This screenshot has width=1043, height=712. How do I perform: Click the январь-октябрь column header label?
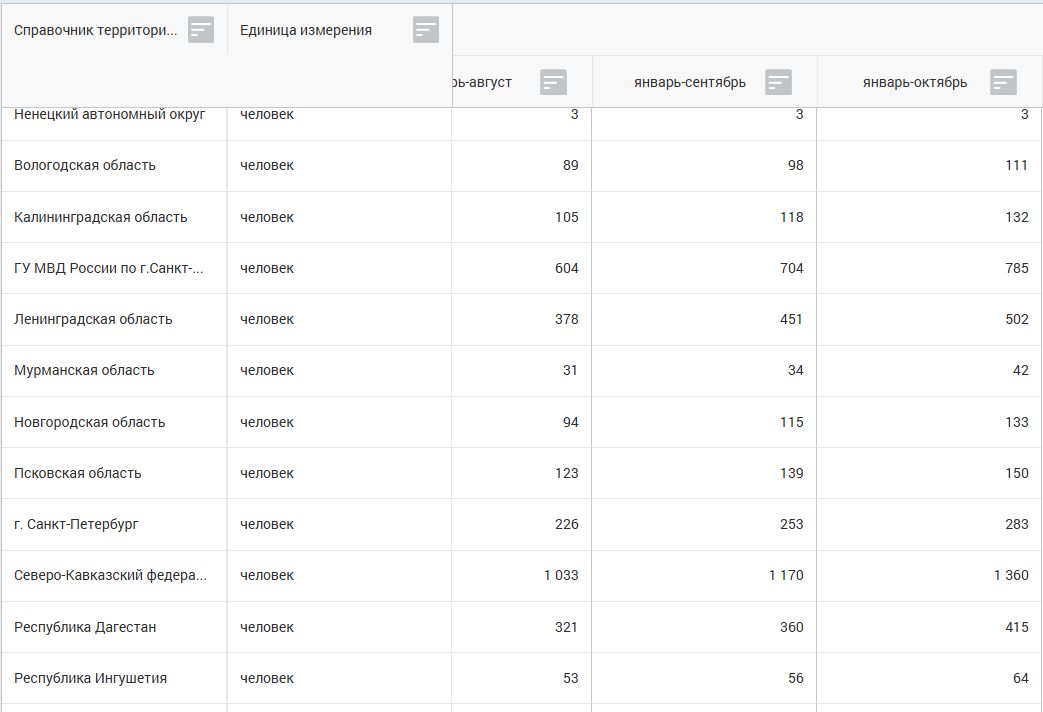pos(915,82)
